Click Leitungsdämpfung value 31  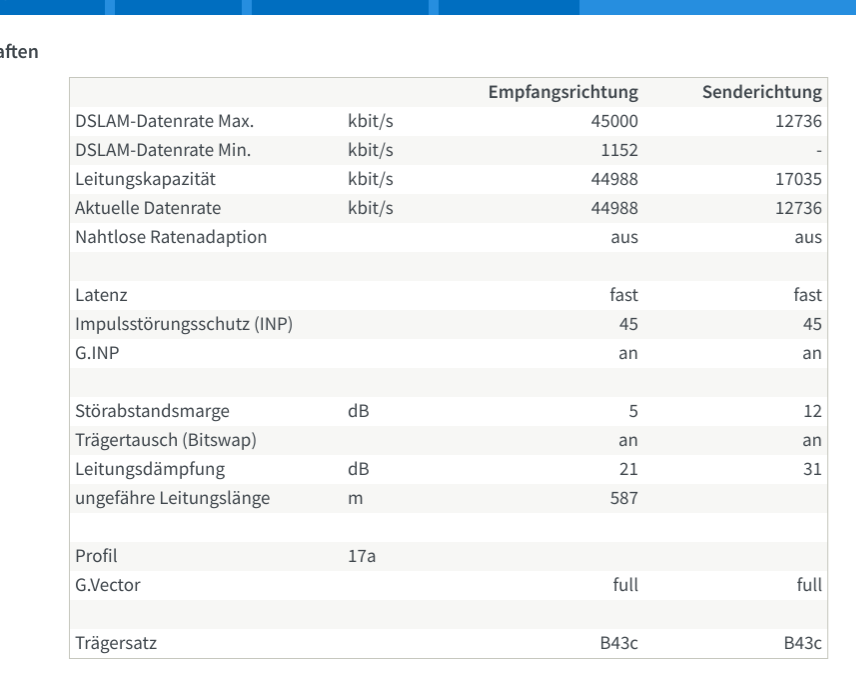click(812, 469)
